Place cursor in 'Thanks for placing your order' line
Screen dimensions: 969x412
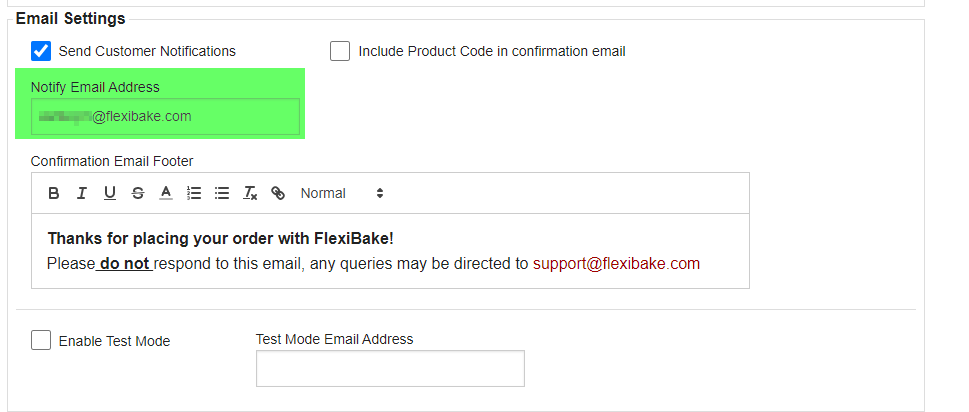tap(221, 238)
